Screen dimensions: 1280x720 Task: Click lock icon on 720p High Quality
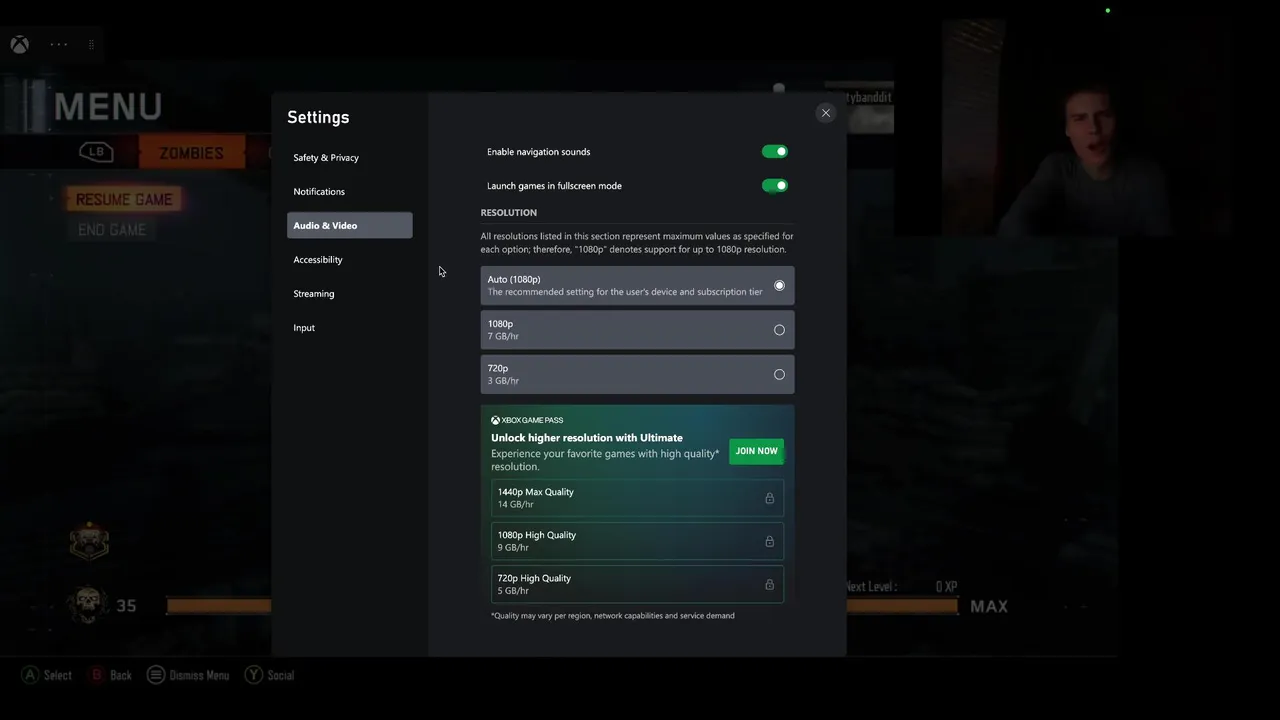click(769, 584)
